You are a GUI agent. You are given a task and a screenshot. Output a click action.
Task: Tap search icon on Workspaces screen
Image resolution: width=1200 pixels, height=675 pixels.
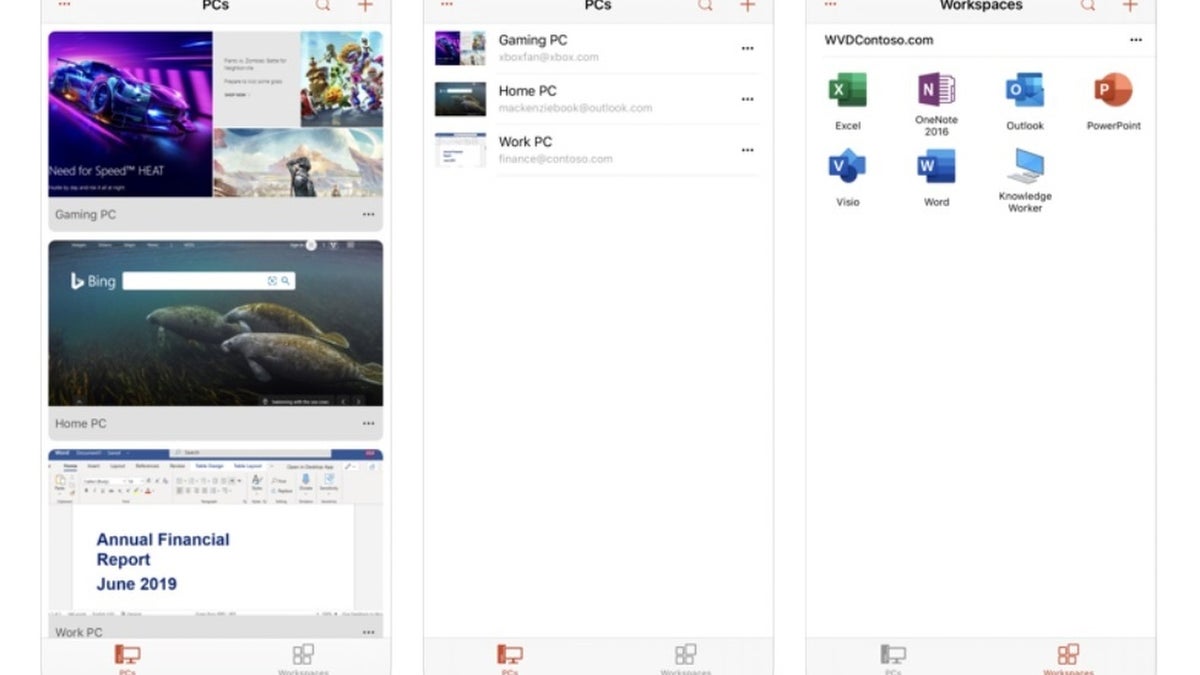pos(1088,6)
